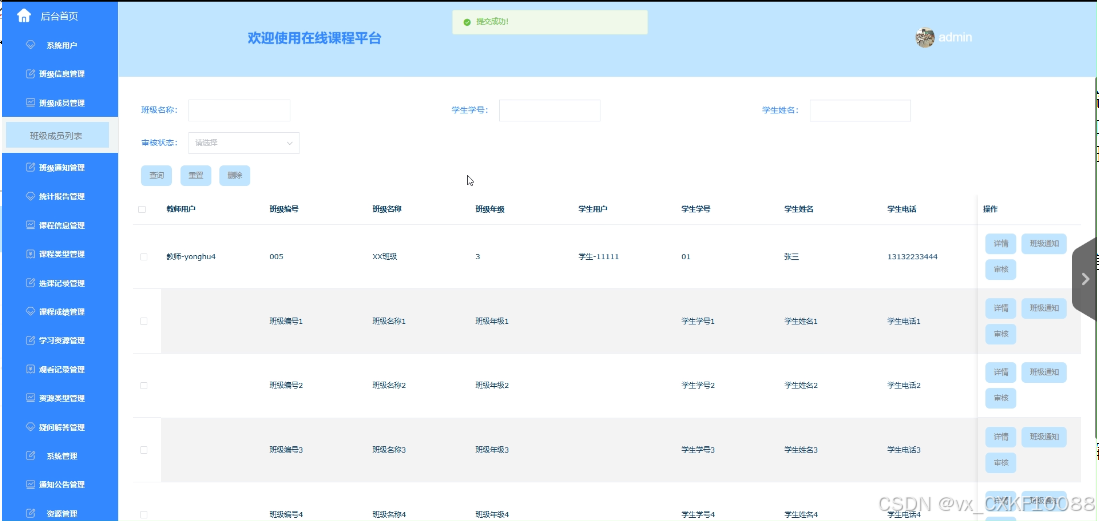Open the 通知公告管理 menu
1099x521 pixels.
pyautogui.click(x=60, y=485)
